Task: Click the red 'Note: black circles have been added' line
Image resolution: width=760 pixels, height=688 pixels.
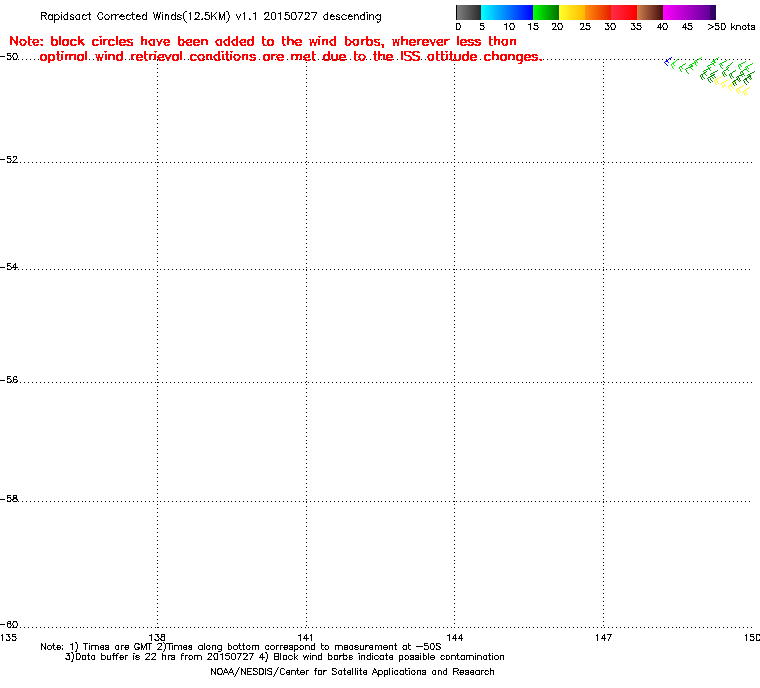Action: (263, 41)
